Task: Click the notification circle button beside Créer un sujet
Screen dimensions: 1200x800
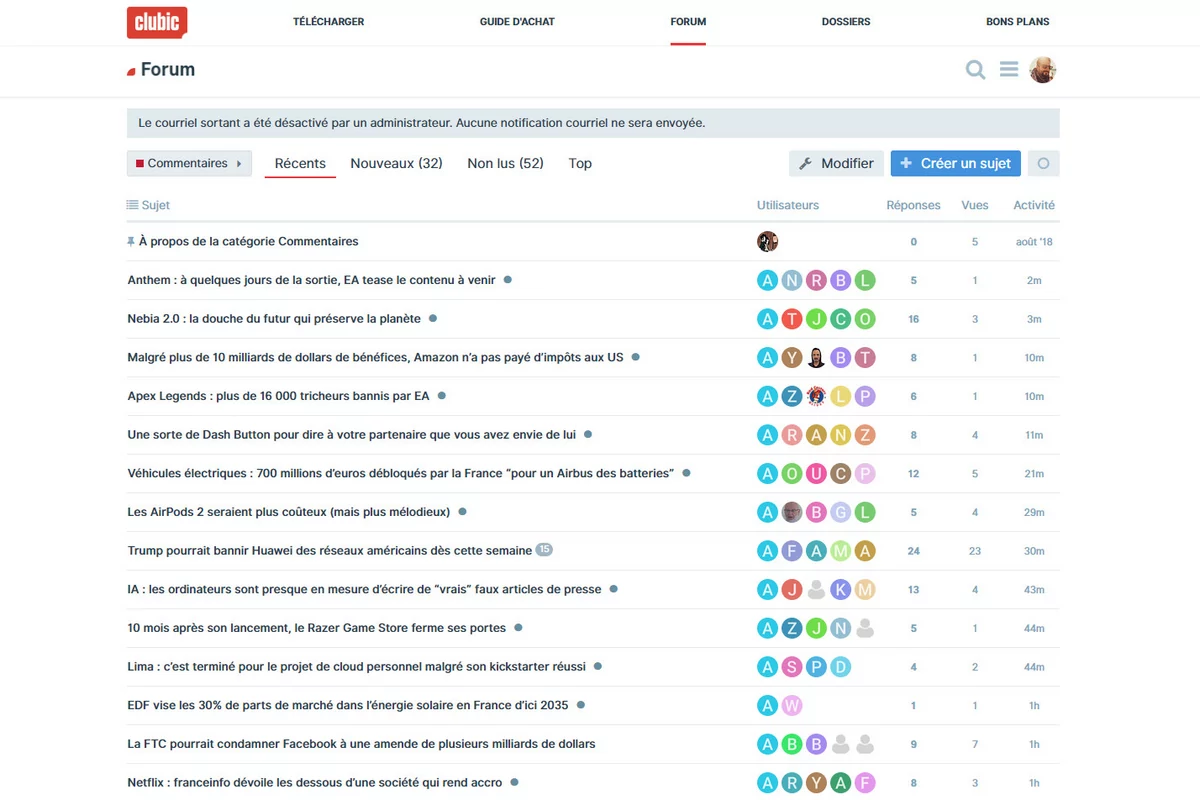Action: click(1043, 163)
